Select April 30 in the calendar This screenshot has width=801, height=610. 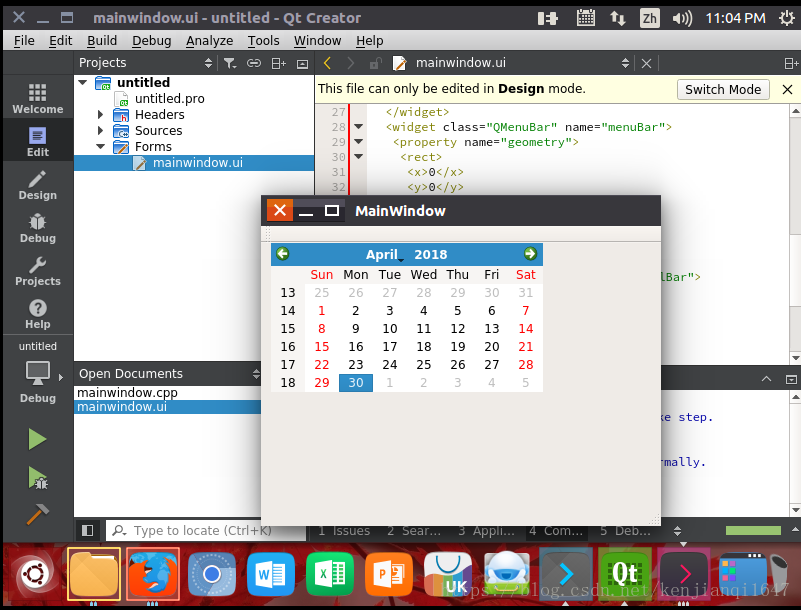(356, 383)
